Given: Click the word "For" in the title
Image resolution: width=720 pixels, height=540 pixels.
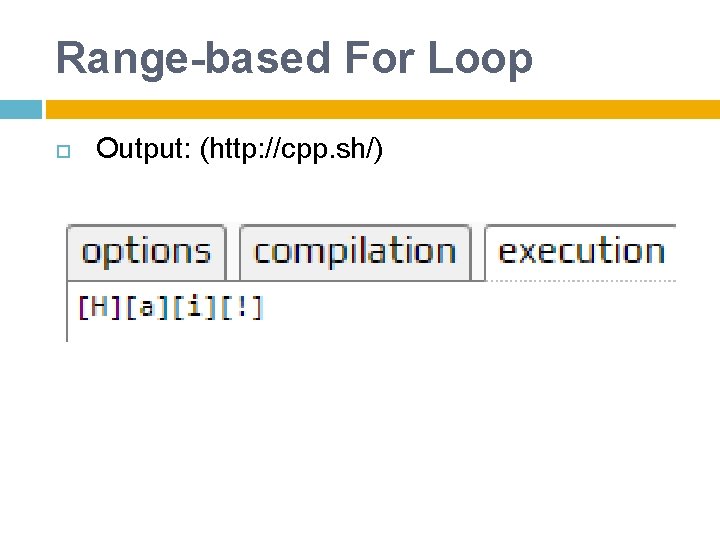Looking at the screenshot, I should [379, 58].
